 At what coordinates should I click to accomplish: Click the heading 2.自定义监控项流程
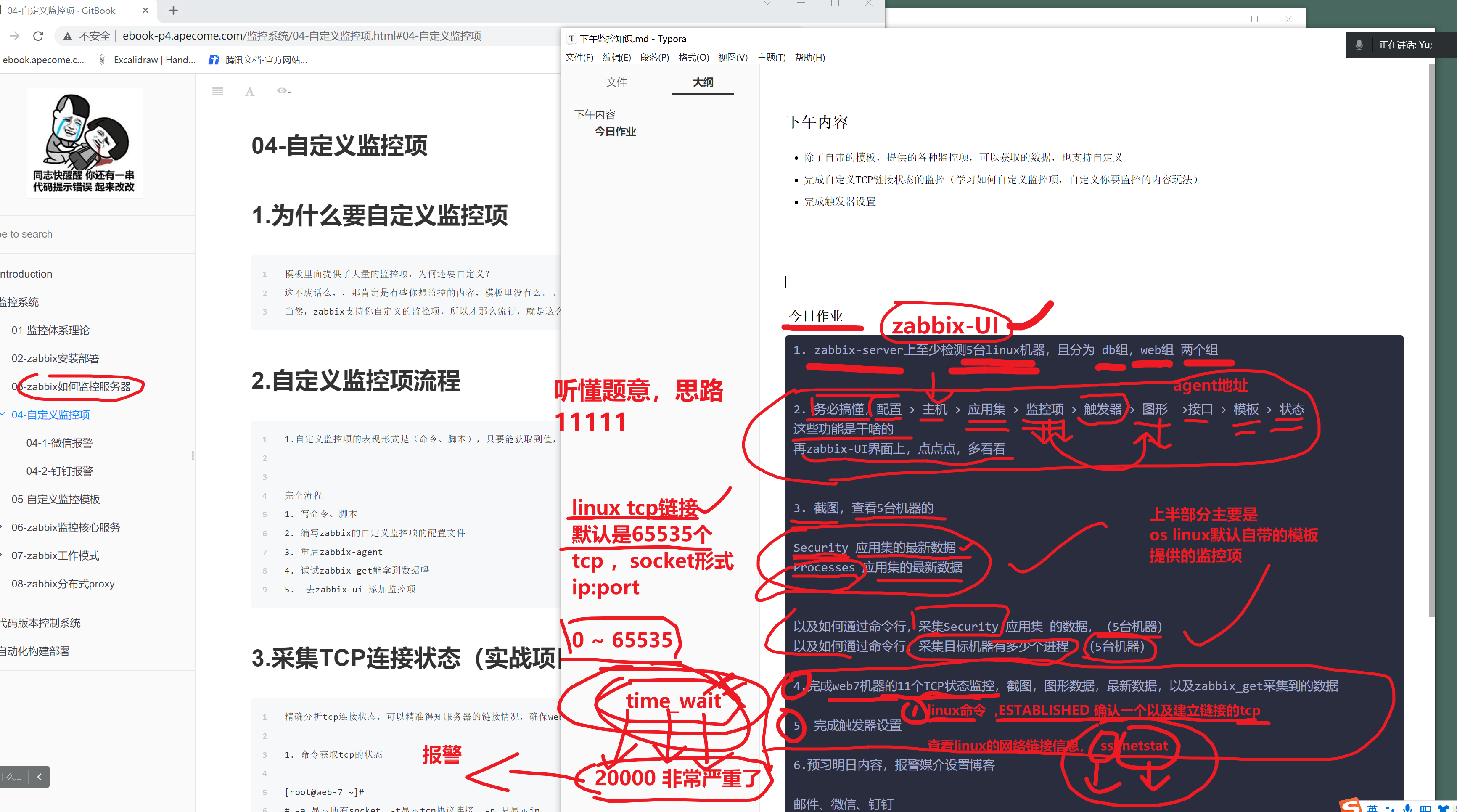(356, 381)
